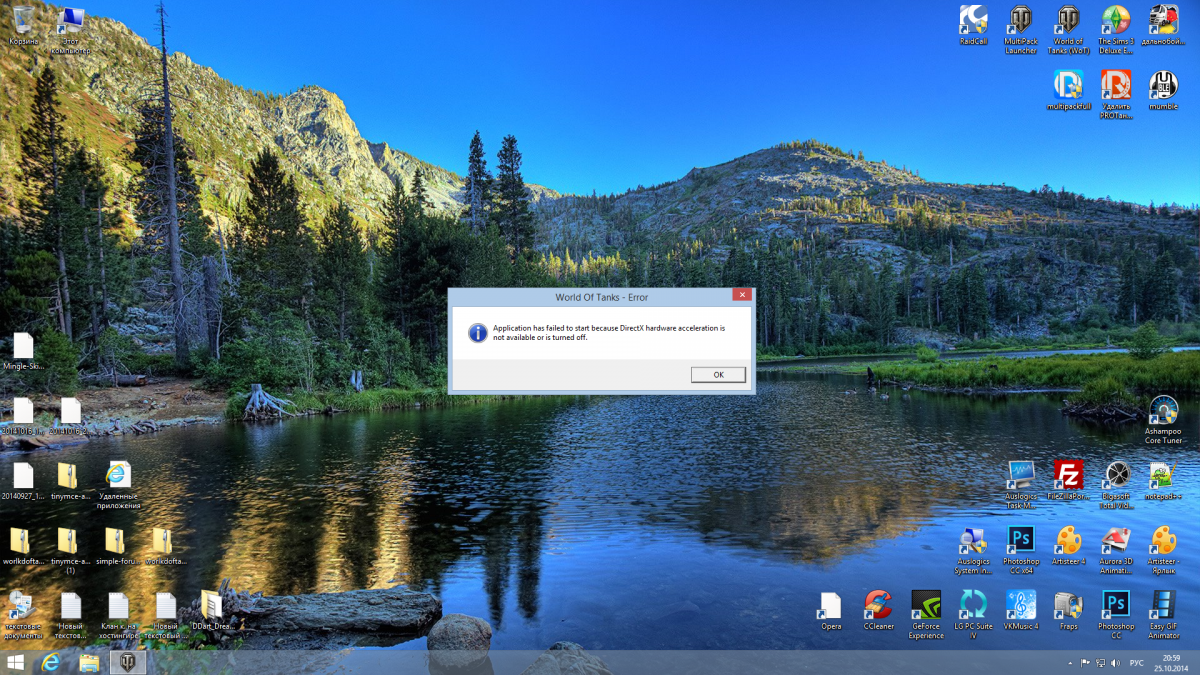This screenshot has height=675, width=1200.
Task: Select the Opera browser shortcut
Action: pyautogui.click(x=831, y=610)
